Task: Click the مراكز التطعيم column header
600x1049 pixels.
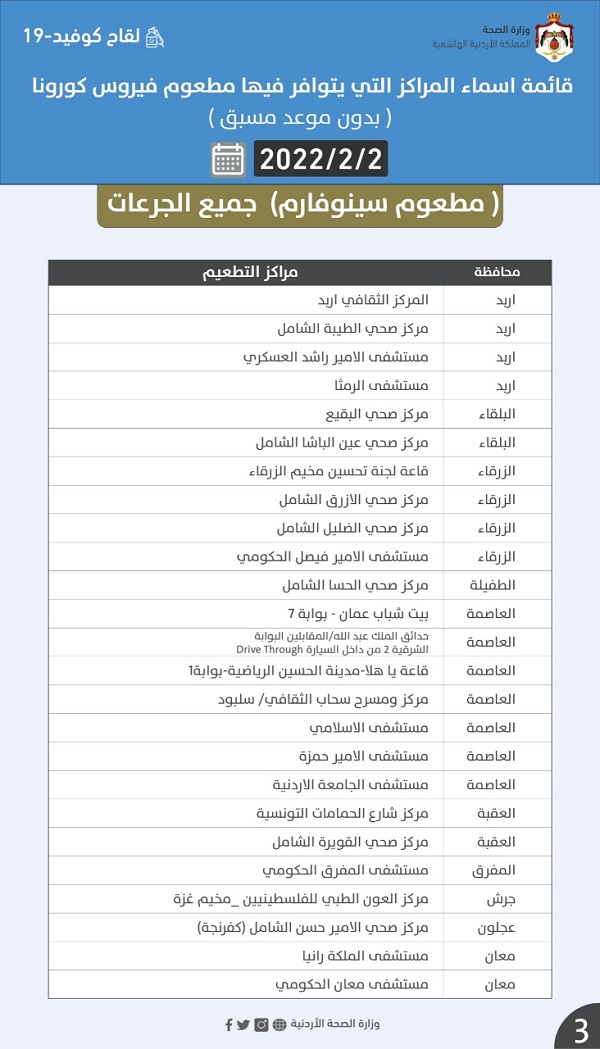Action: [x=251, y=273]
